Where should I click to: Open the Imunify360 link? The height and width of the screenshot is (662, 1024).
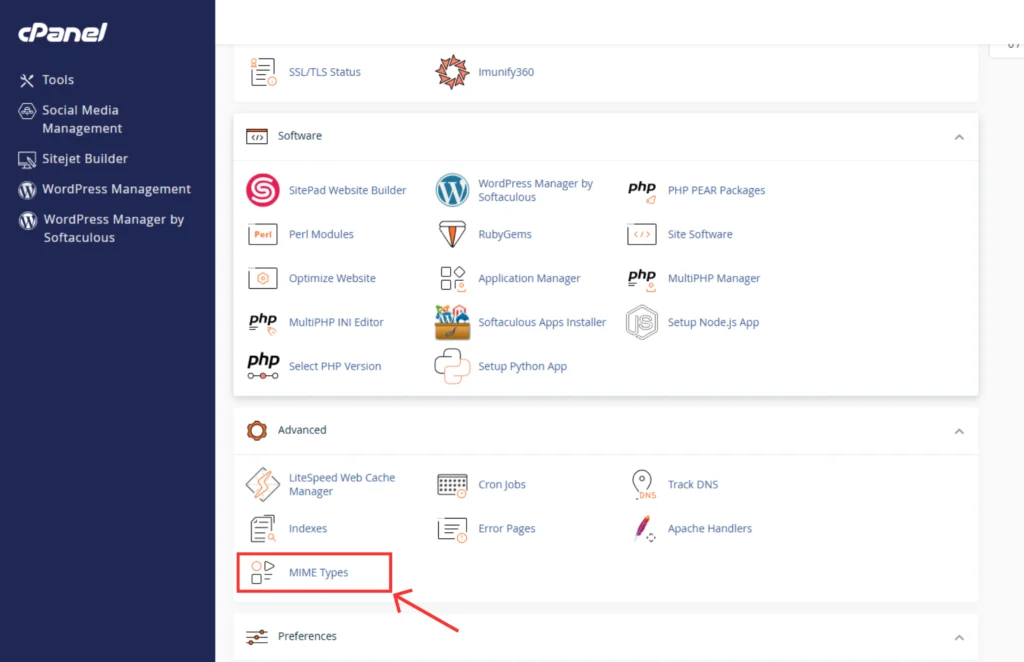(x=506, y=72)
